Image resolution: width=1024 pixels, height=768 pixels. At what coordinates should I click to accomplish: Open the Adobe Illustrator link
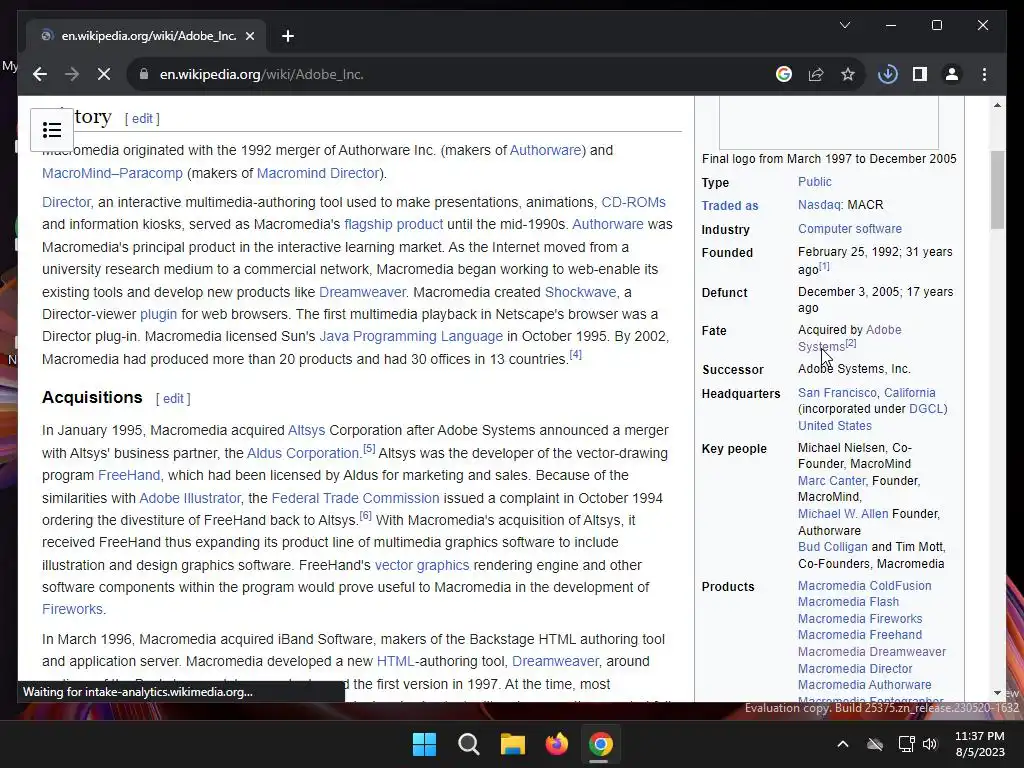pyautogui.click(x=190, y=498)
